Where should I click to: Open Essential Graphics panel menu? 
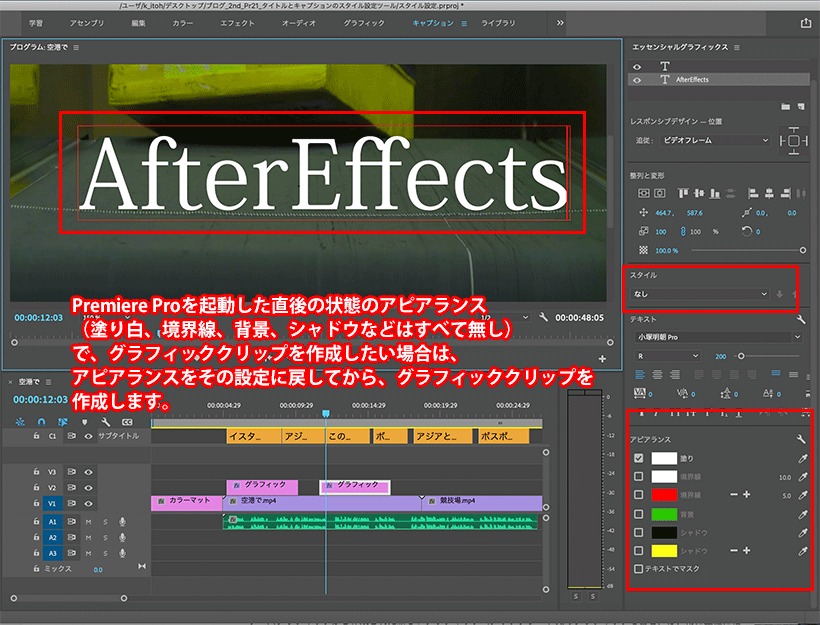tap(737, 48)
